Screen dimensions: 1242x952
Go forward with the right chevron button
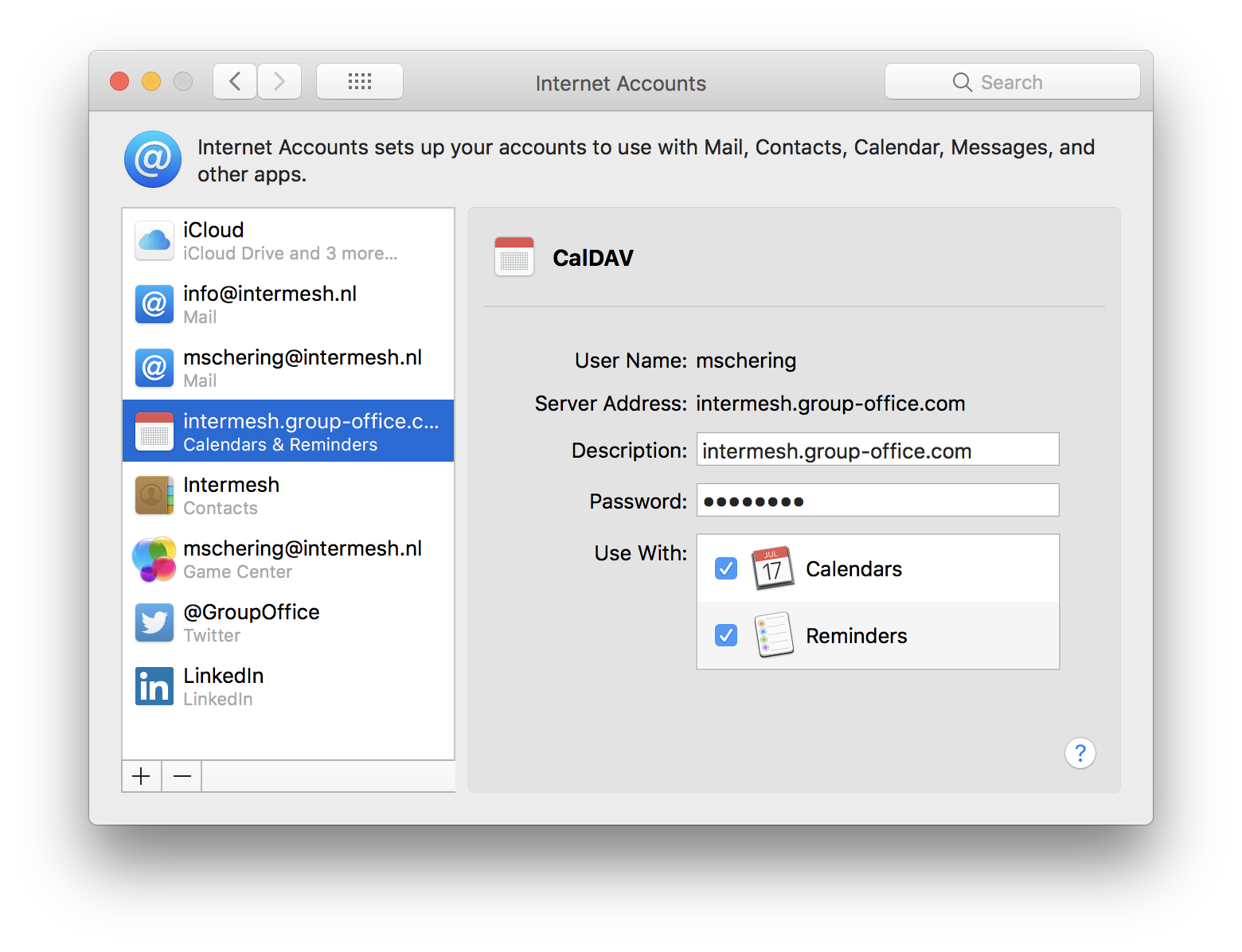tap(279, 81)
